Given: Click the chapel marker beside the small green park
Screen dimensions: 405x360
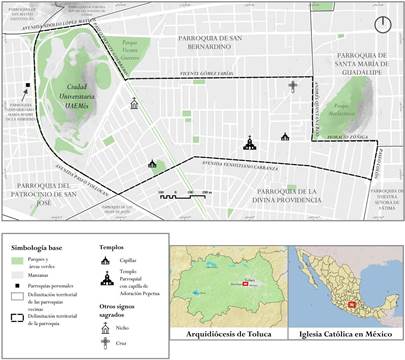Looking at the screenshot, I should [152, 163].
